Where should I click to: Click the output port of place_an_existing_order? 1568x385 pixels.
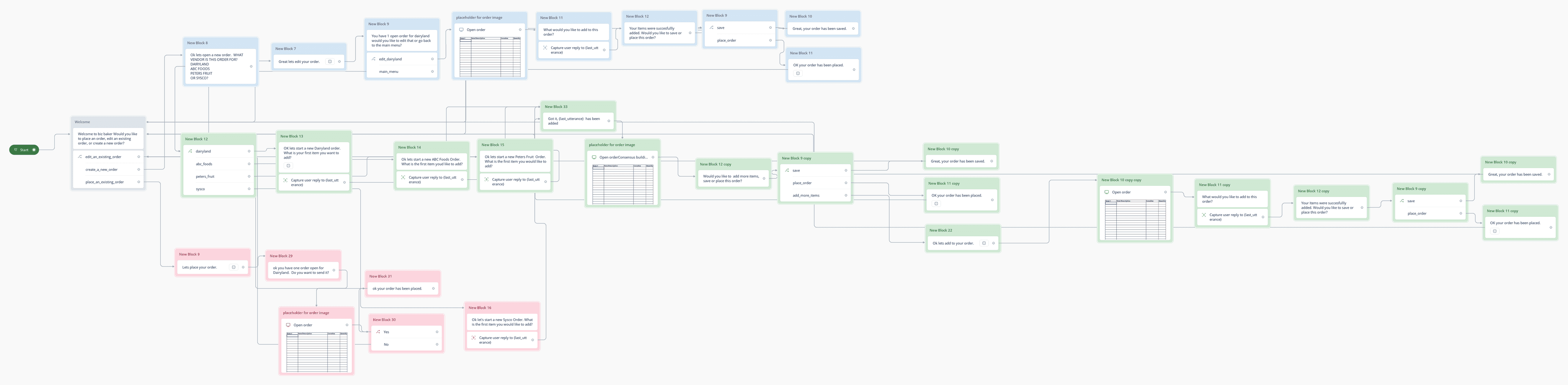139,182
